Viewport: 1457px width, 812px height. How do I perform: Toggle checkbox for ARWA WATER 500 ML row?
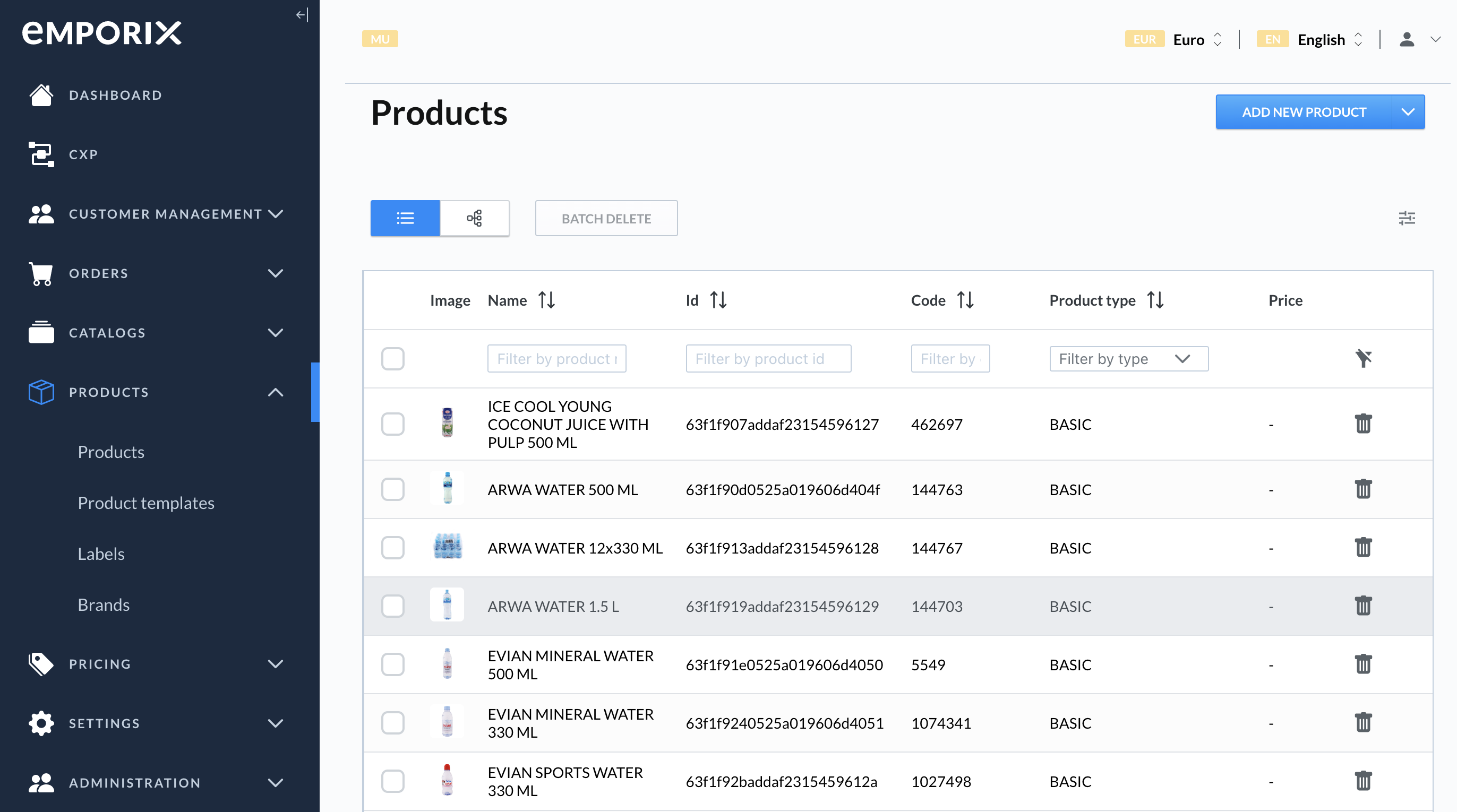point(392,489)
